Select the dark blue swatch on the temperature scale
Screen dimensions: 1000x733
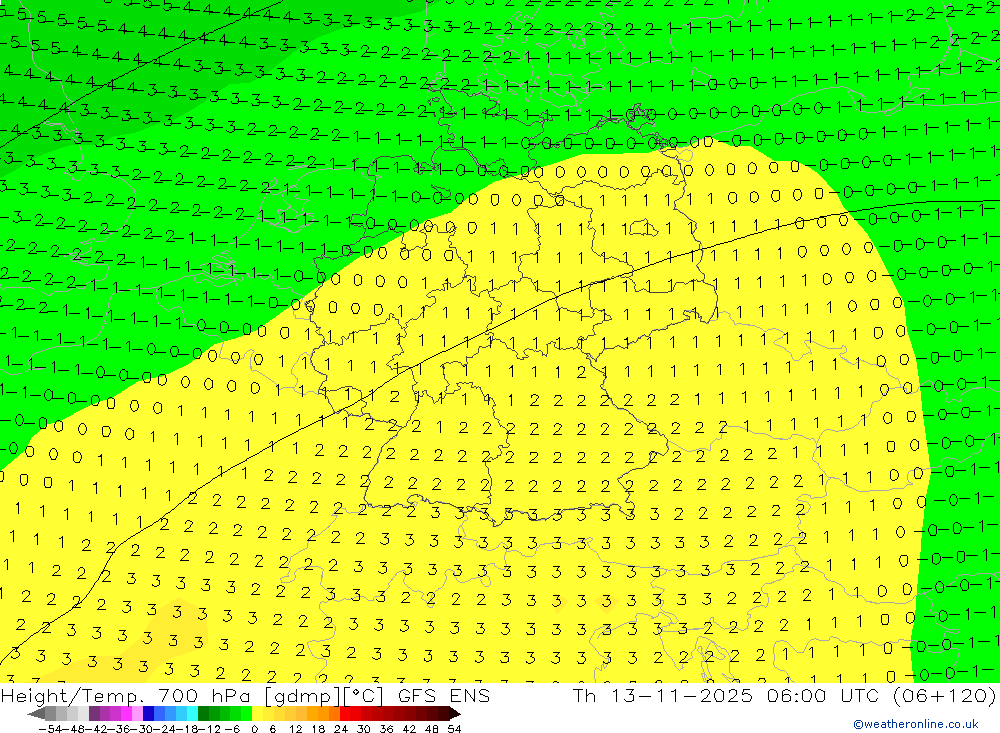148,714
